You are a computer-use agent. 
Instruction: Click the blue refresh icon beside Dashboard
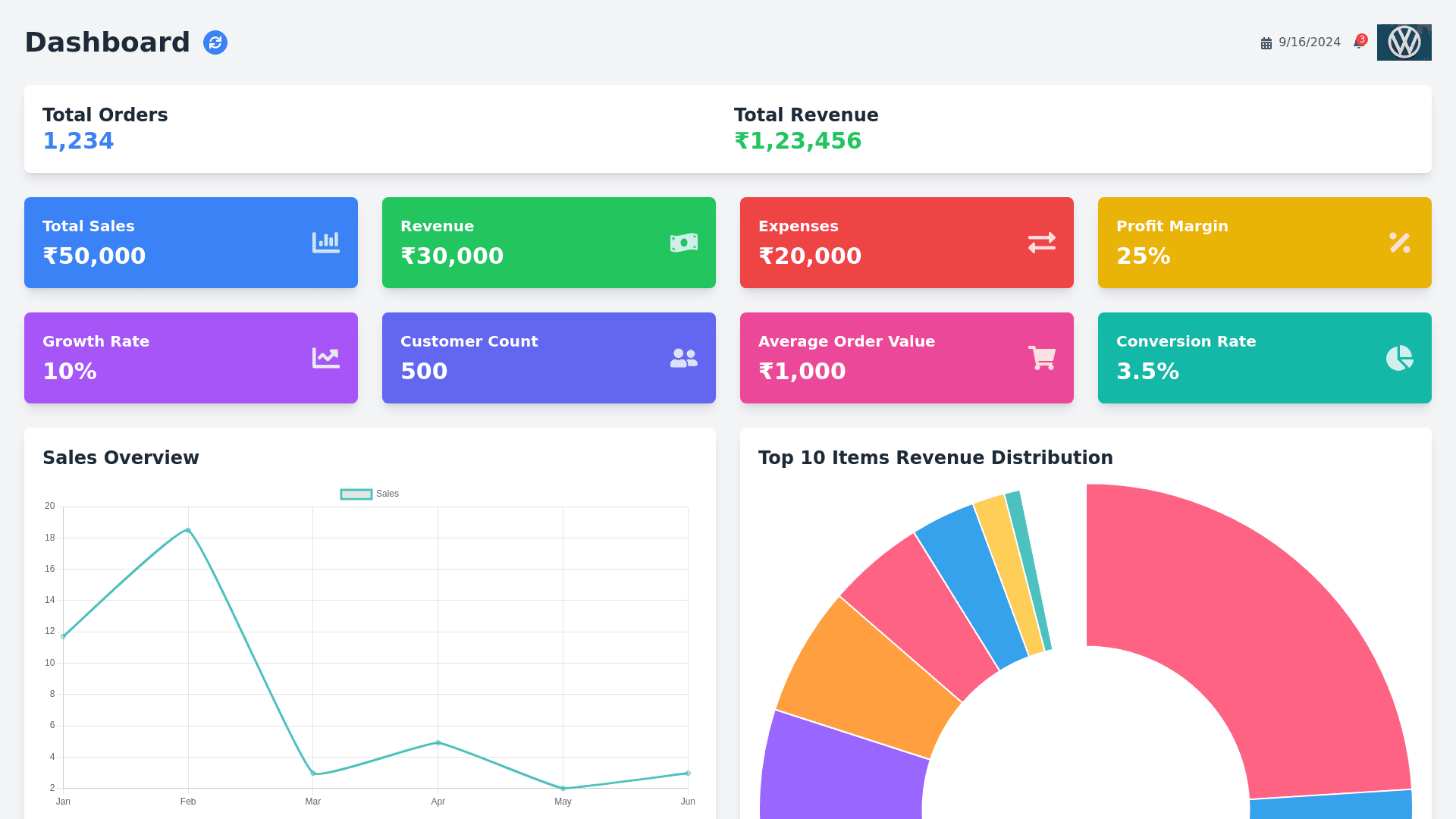tap(215, 42)
